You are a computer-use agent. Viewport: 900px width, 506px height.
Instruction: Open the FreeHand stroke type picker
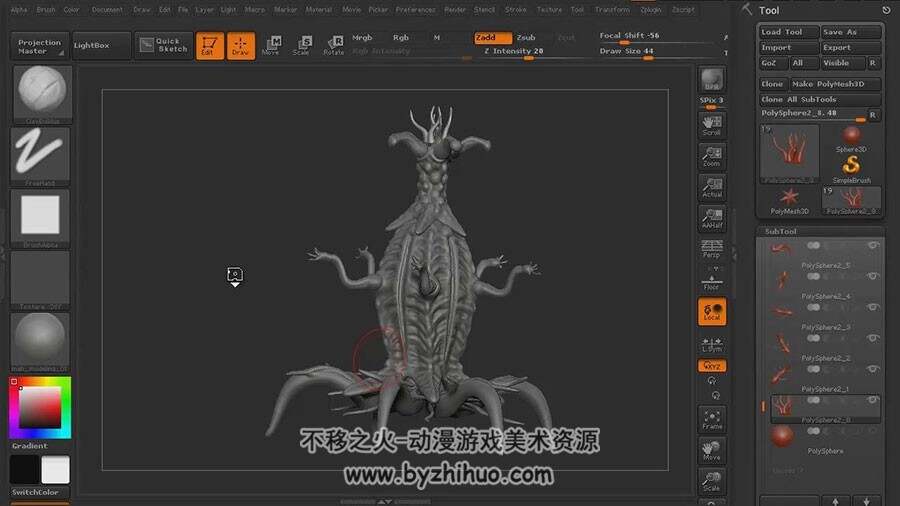click(x=40, y=155)
